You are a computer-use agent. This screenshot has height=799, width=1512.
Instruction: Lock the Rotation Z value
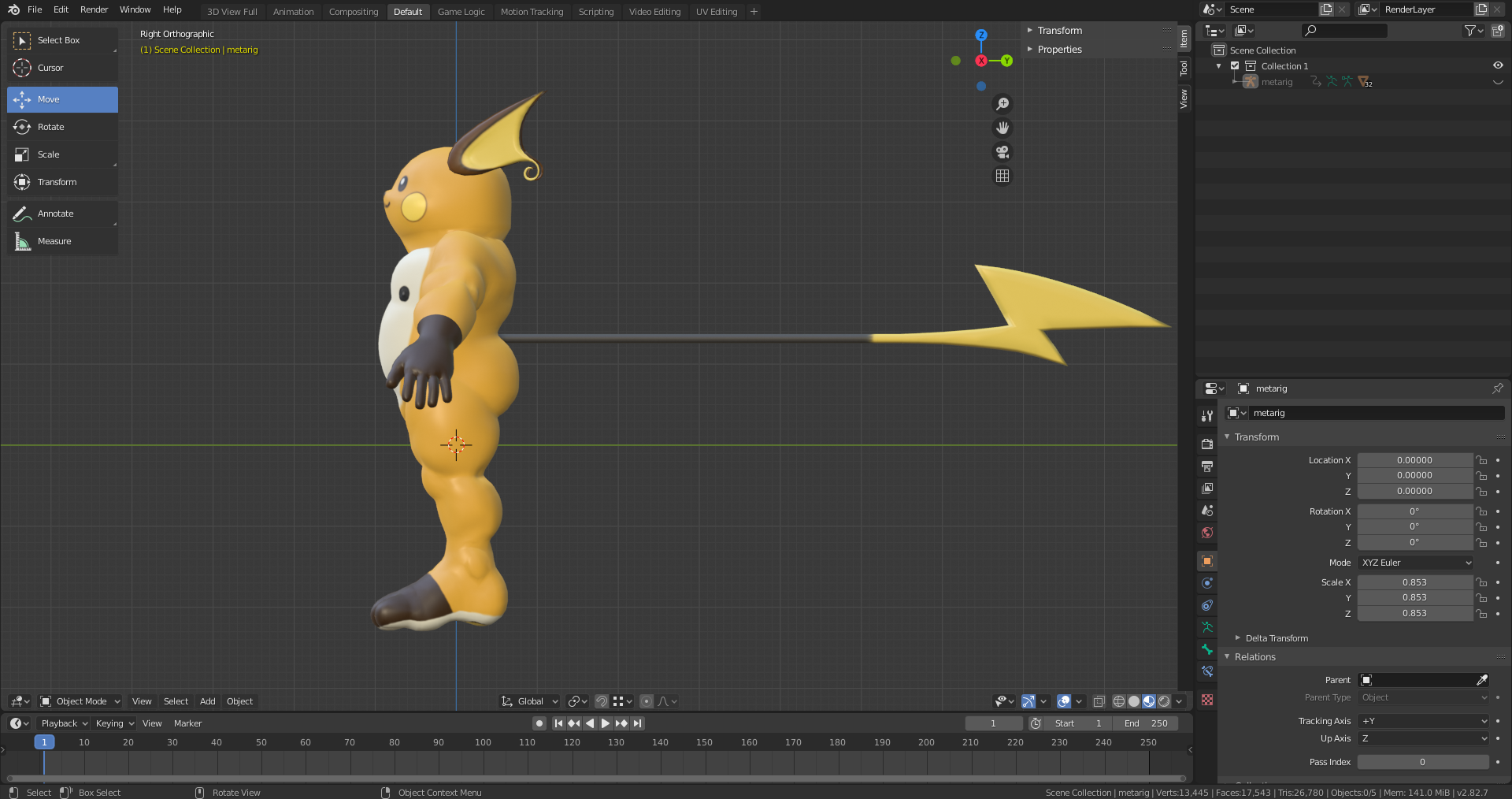point(1481,543)
